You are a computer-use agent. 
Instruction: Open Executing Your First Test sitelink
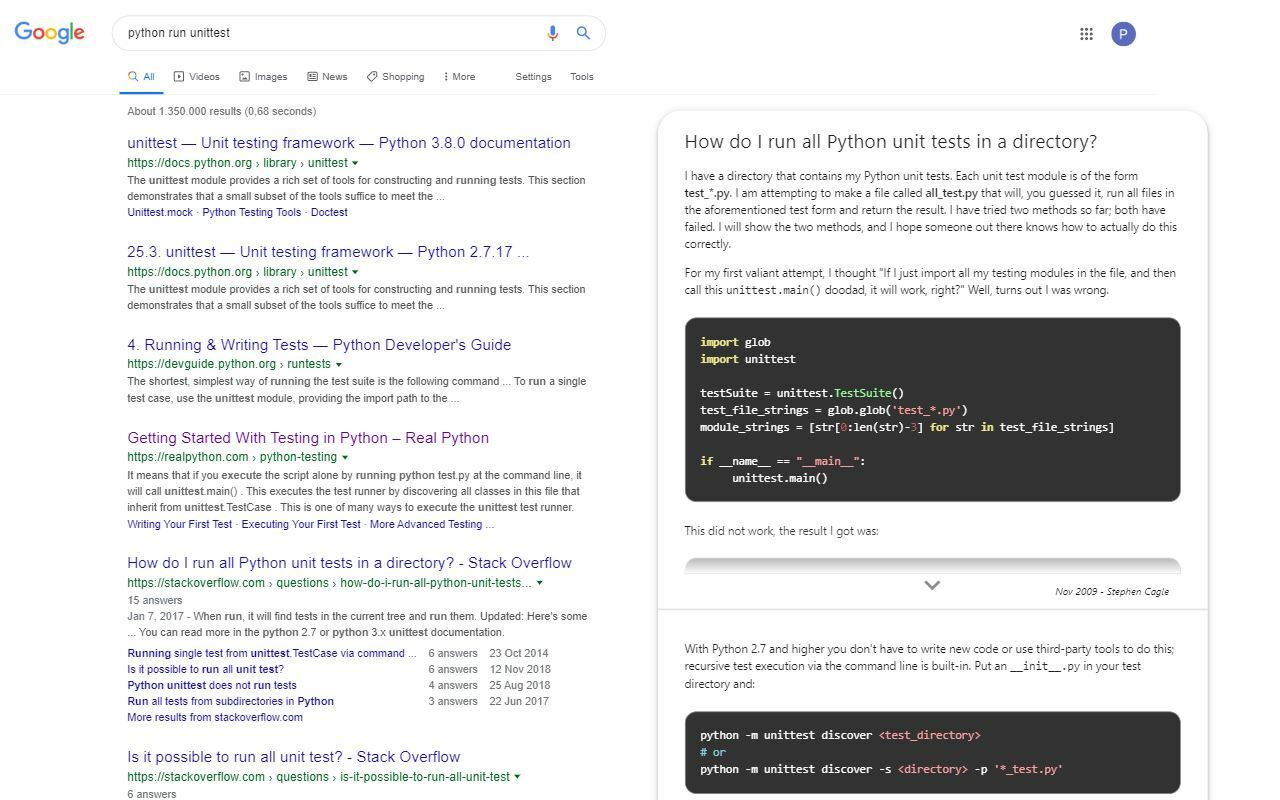tap(301, 524)
